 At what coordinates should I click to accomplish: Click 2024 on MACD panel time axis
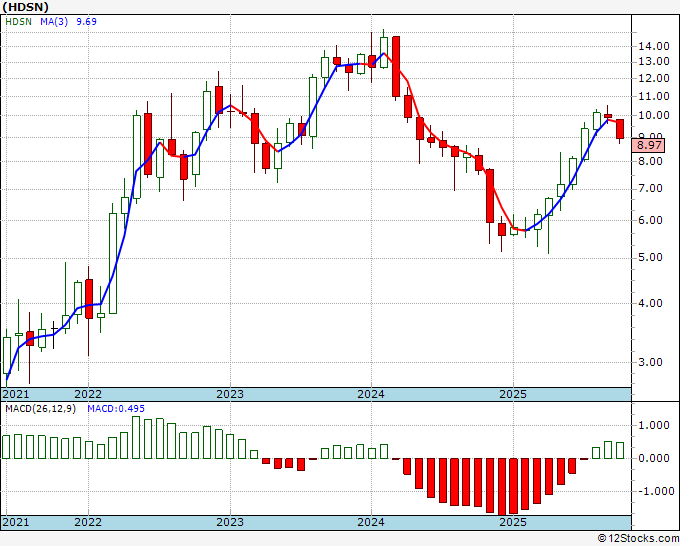click(371, 522)
